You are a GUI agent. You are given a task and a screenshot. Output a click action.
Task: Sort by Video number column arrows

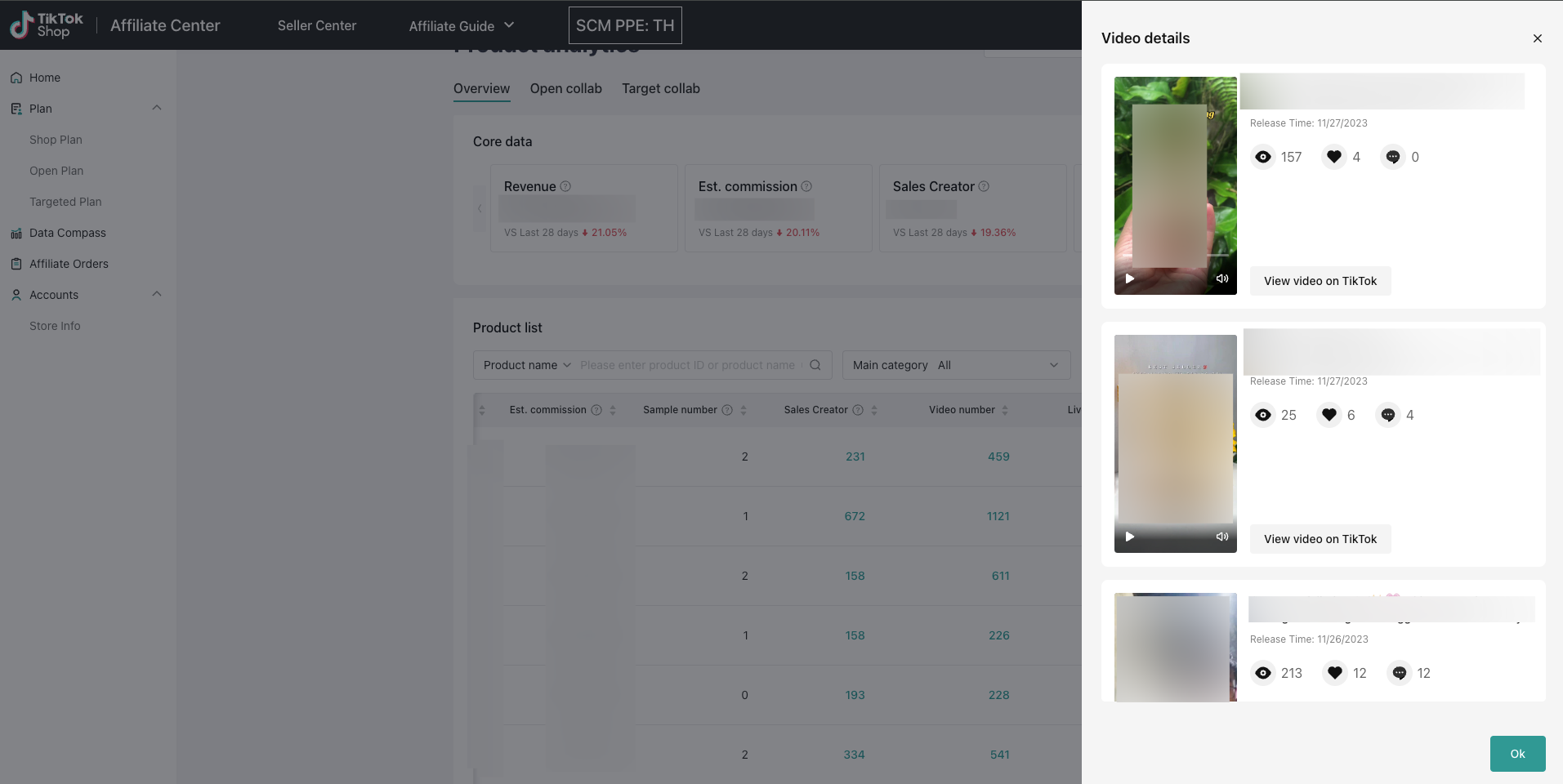pyautogui.click(x=1005, y=410)
